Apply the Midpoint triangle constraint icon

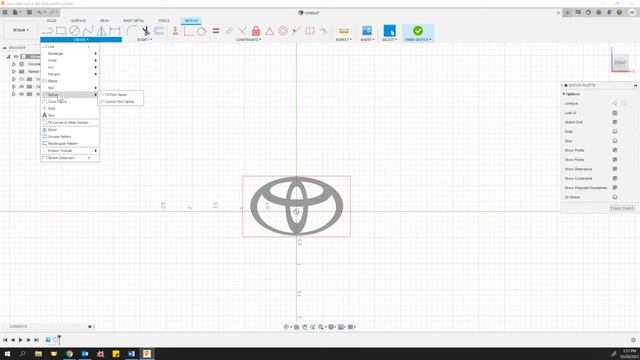point(269,31)
